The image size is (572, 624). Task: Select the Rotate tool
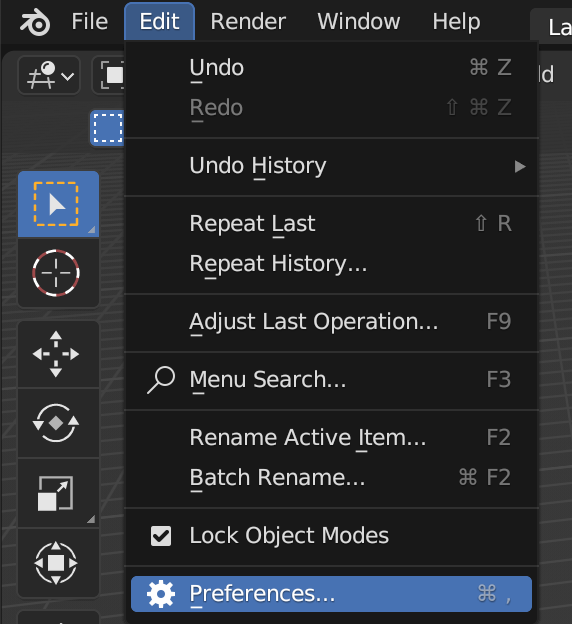pyautogui.click(x=59, y=423)
